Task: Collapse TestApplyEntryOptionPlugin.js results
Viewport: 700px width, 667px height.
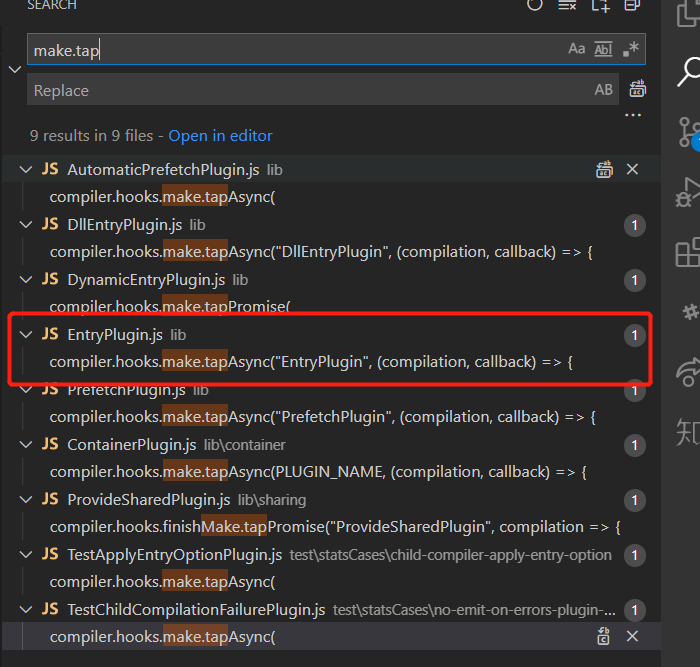Action: pyautogui.click(x=26, y=554)
